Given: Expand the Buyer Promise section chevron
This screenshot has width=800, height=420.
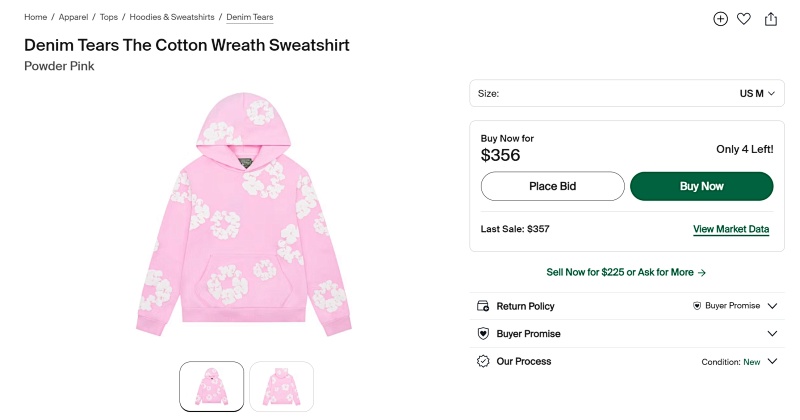Looking at the screenshot, I should 772,333.
